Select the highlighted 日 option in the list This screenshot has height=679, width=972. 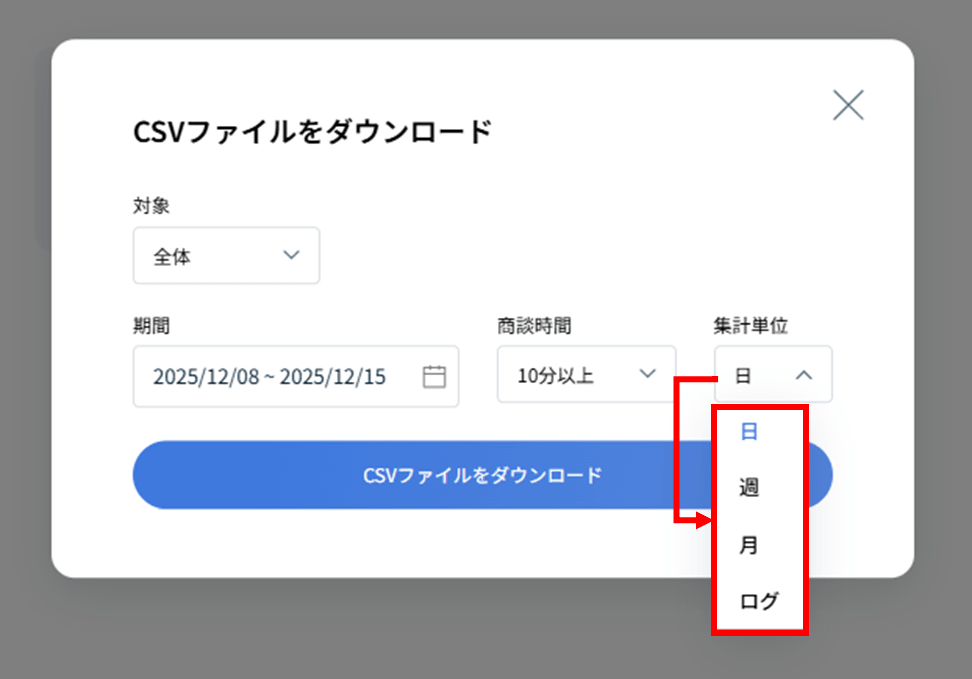pyautogui.click(x=748, y=432)
